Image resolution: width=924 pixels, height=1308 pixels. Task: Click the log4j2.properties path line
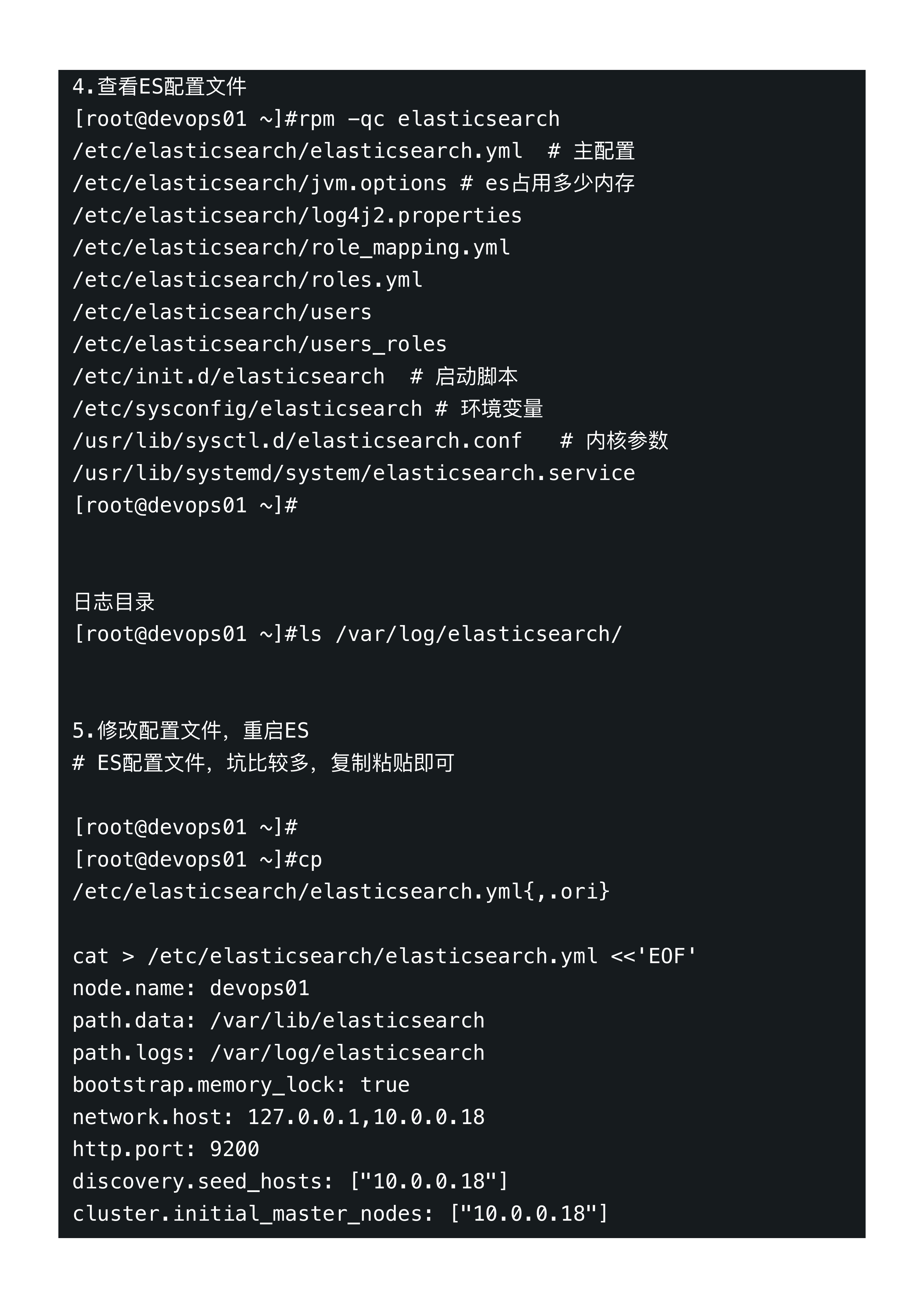pyautogui.click(x=297, y=216)
